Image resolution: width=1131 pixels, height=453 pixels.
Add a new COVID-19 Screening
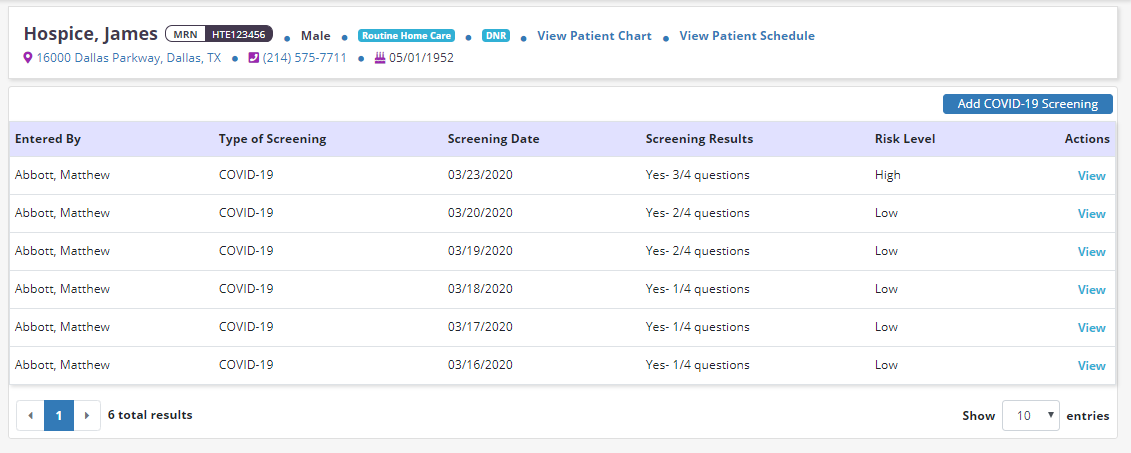pyautogui.click(x=1027, y=104)
